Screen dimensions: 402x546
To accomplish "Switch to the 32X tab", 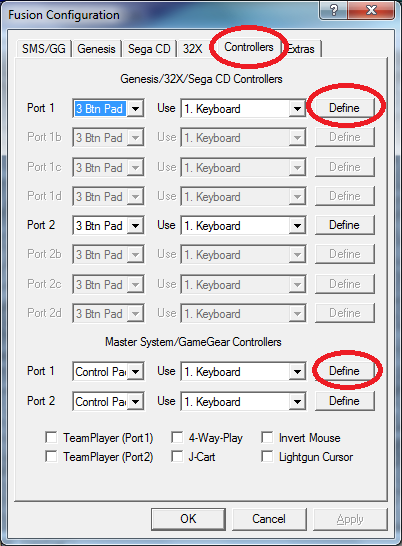I will coord(192,48).
